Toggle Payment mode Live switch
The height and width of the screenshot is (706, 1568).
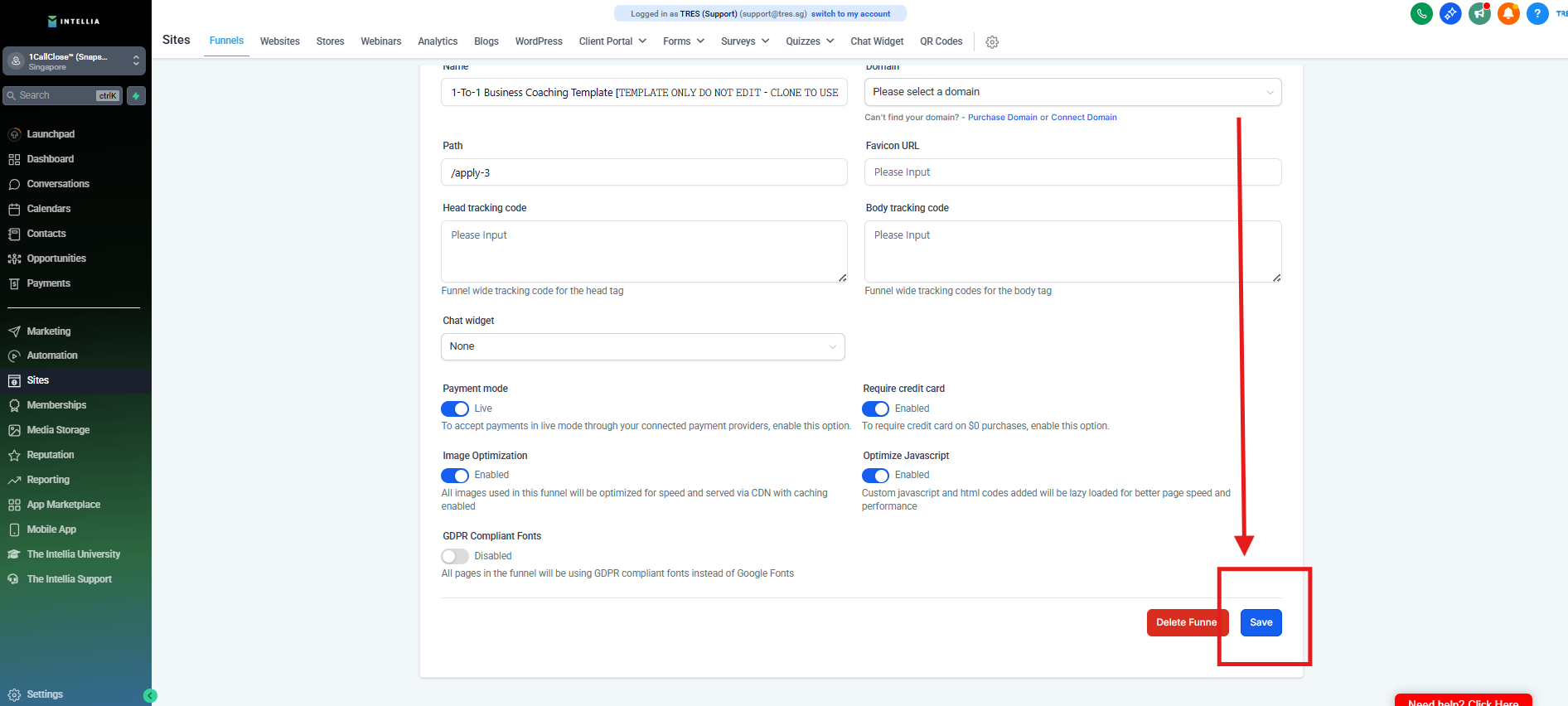pyautogui.click(x=455, y=409)
